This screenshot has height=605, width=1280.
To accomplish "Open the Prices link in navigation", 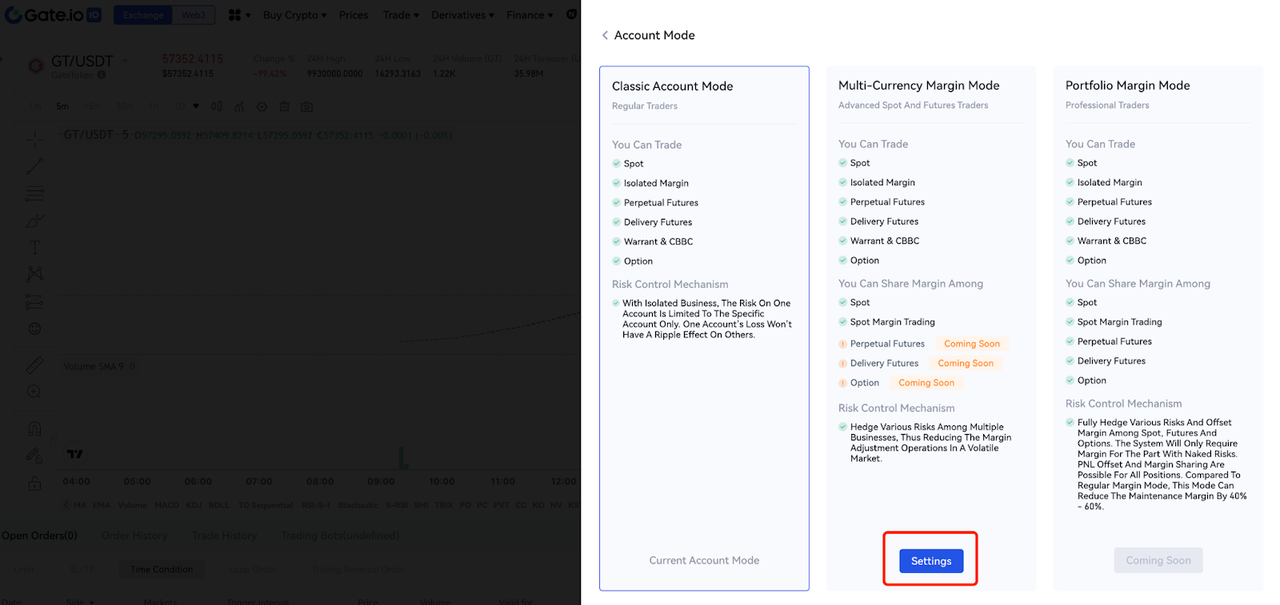I will (x=353, y=15).
